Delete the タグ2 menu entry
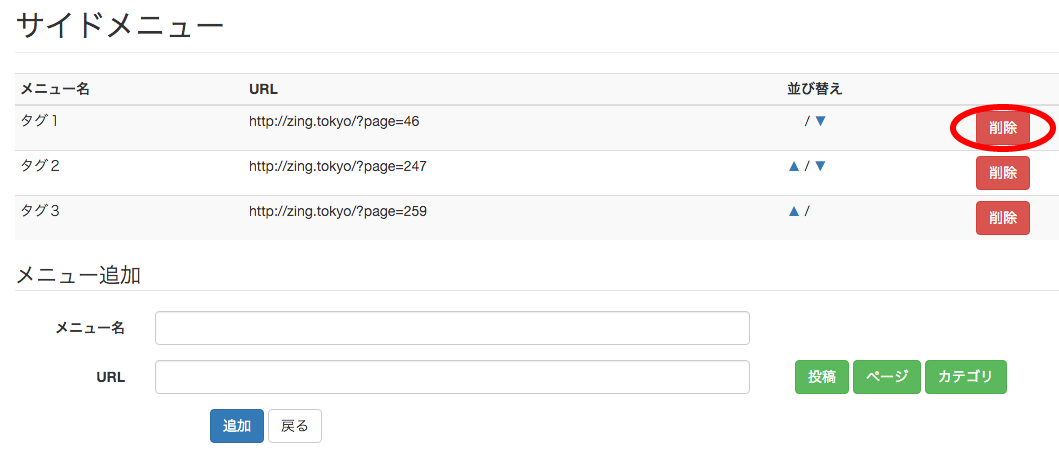1059x461 pixels. click(1002, 173)
